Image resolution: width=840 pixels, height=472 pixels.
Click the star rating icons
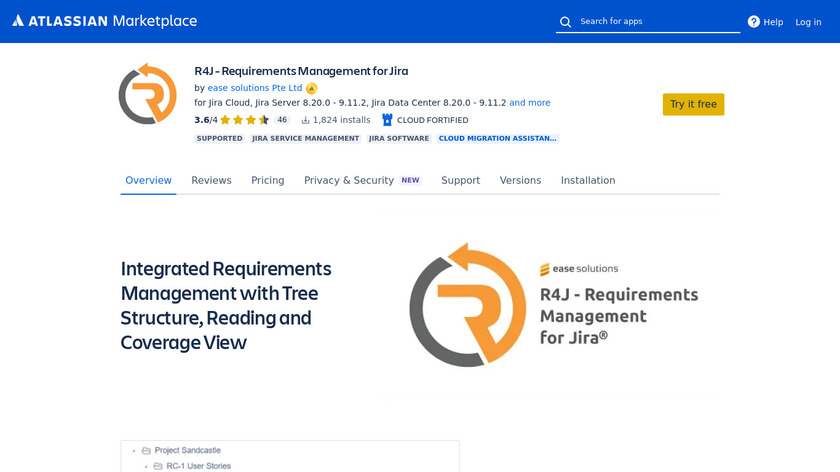pyautogui.click(x=244, y=120)
